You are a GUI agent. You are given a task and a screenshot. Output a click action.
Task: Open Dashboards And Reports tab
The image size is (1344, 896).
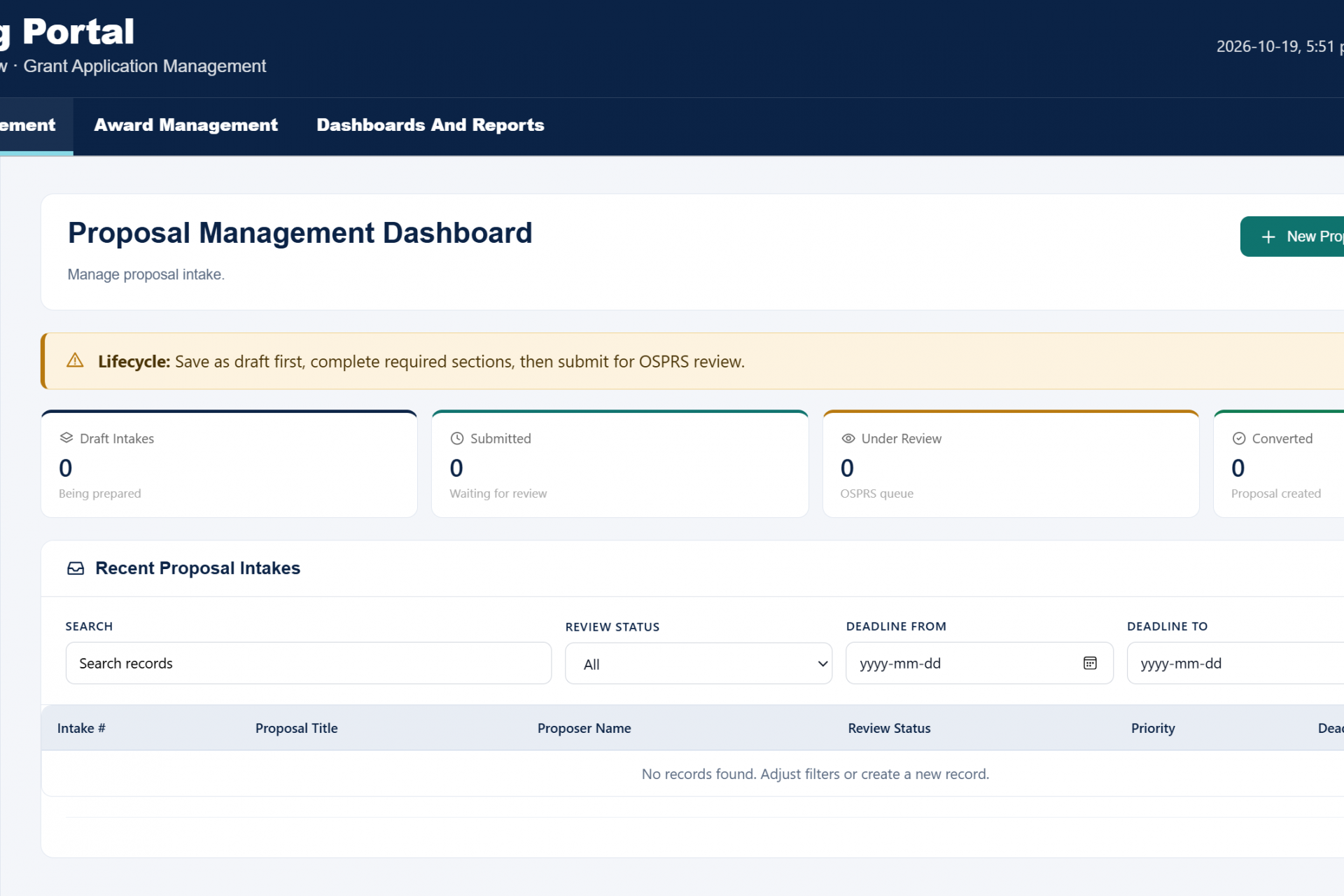[x=430, y=125]
